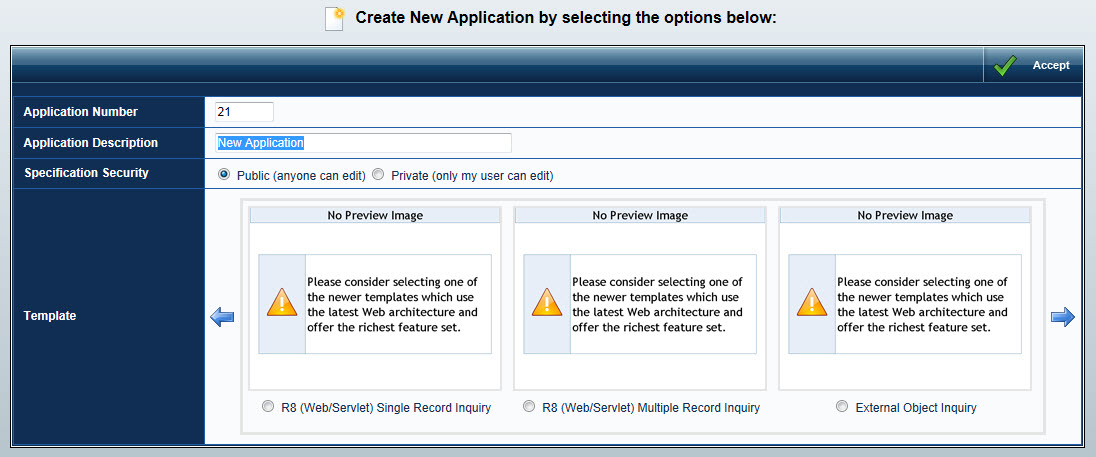Click the Accept button text
This screenshot has width=1096, height=457.
(x=1051, y=65)
